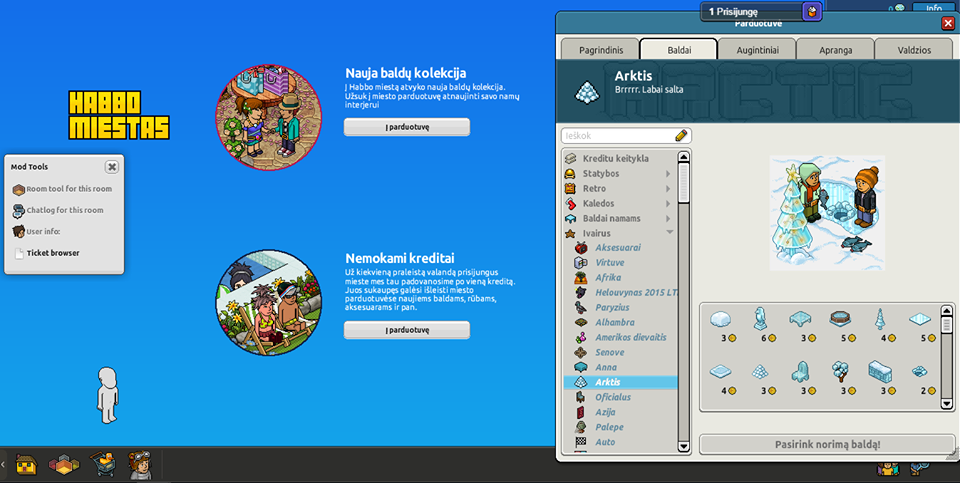Select the ice pine tree costing 4
Viewport: 960px width, 483px height.
(x=879, y=318)
